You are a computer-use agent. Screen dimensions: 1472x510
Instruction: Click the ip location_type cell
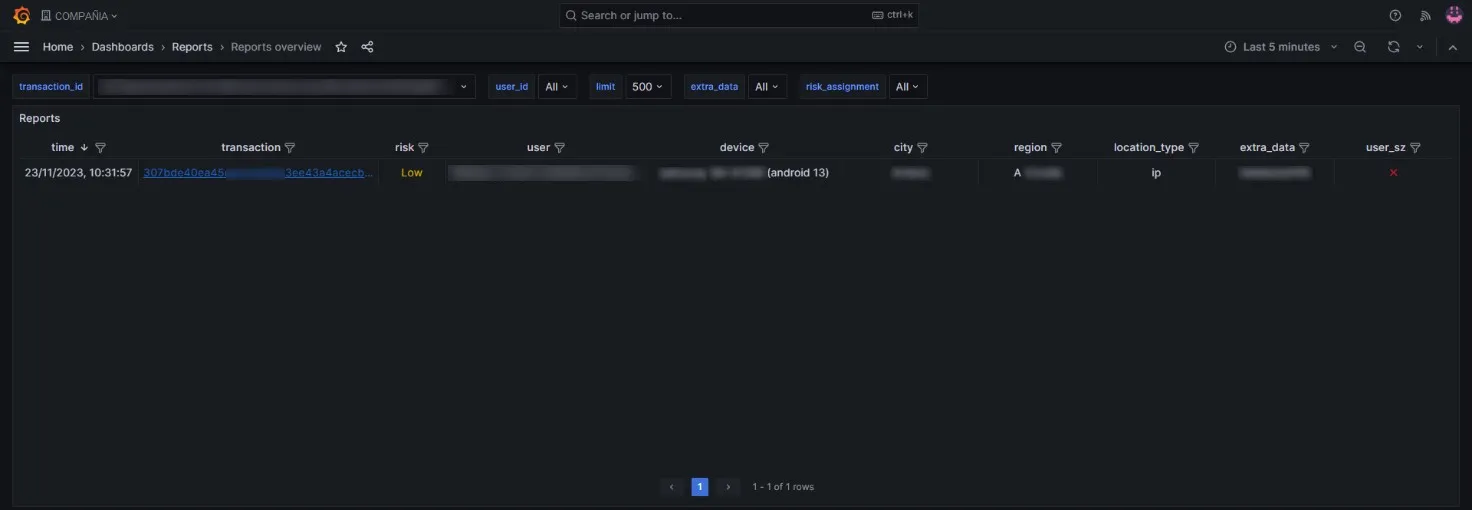coord(1156,173)
